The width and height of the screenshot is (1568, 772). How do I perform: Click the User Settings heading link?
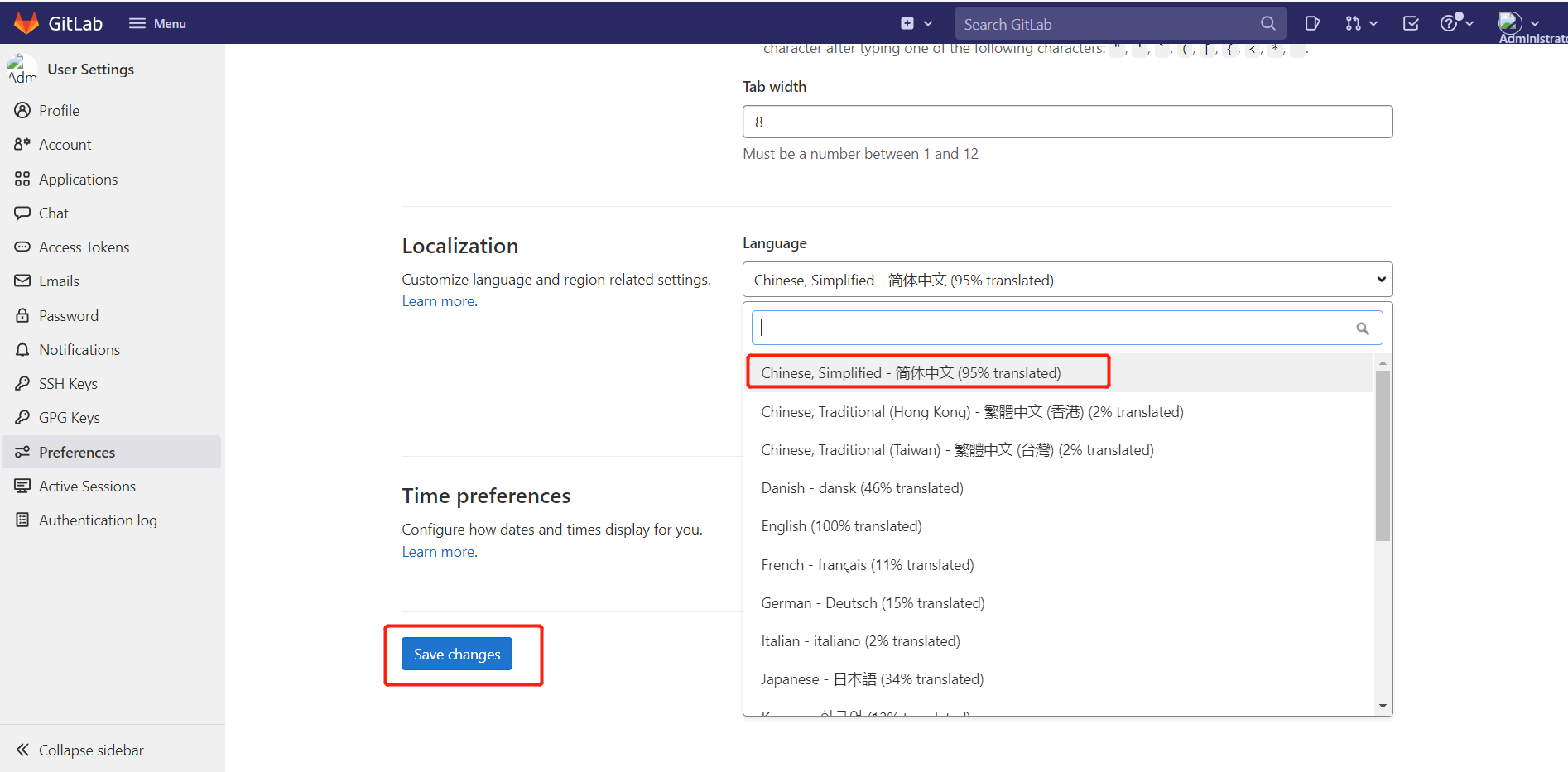90,69
